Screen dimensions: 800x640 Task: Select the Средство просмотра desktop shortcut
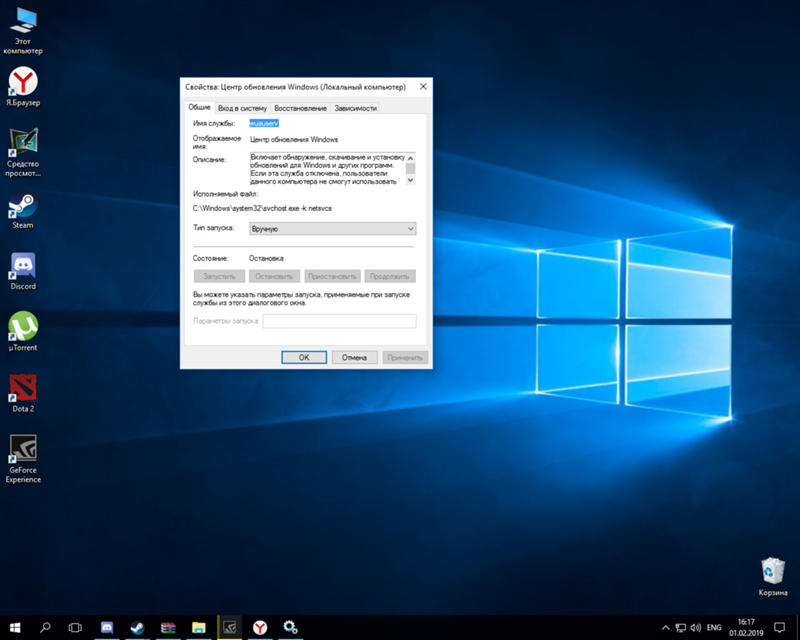pyautogui.click(x=23, y=153)
